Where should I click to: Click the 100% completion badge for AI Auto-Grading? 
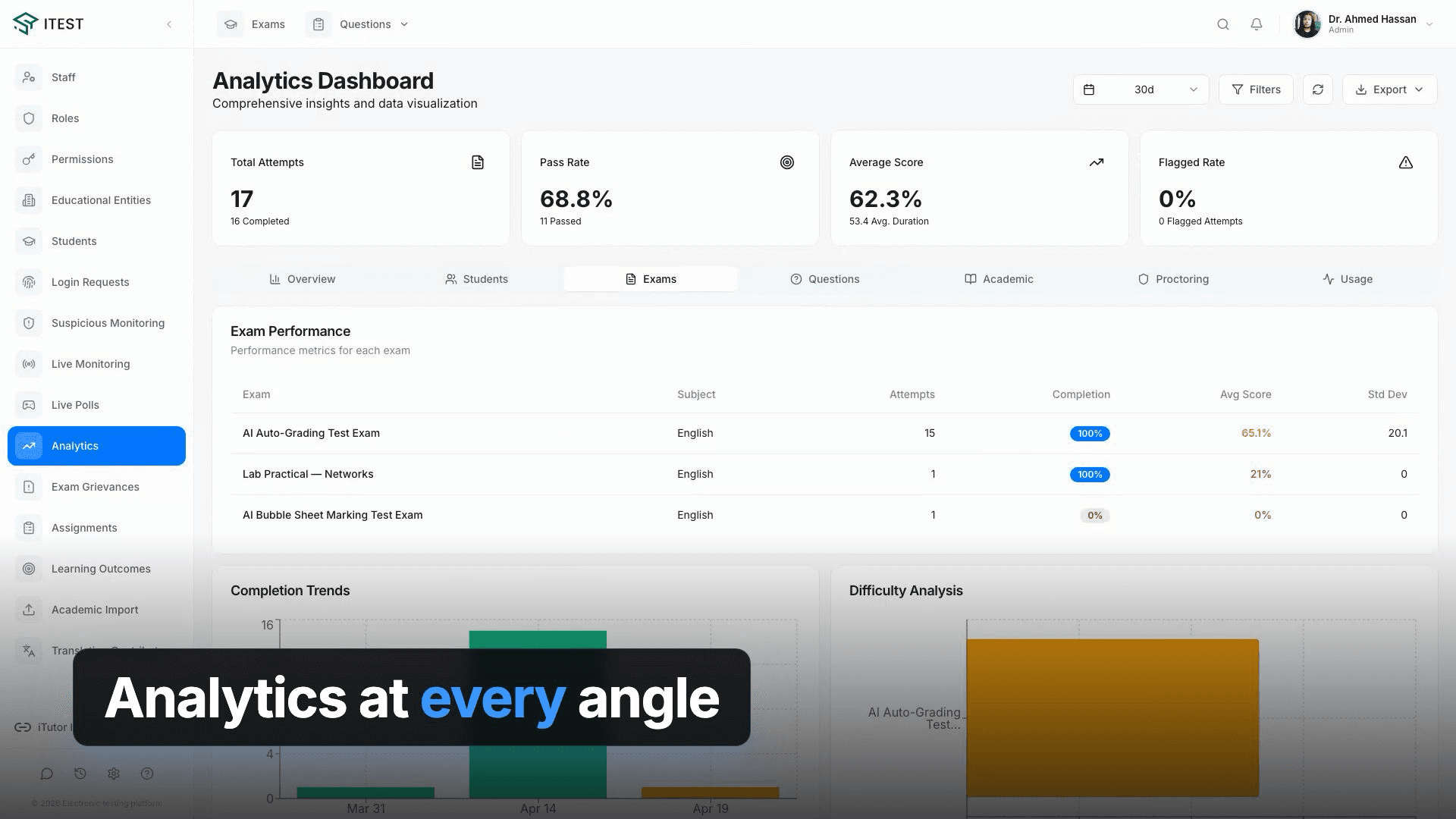pos(1090,434)
